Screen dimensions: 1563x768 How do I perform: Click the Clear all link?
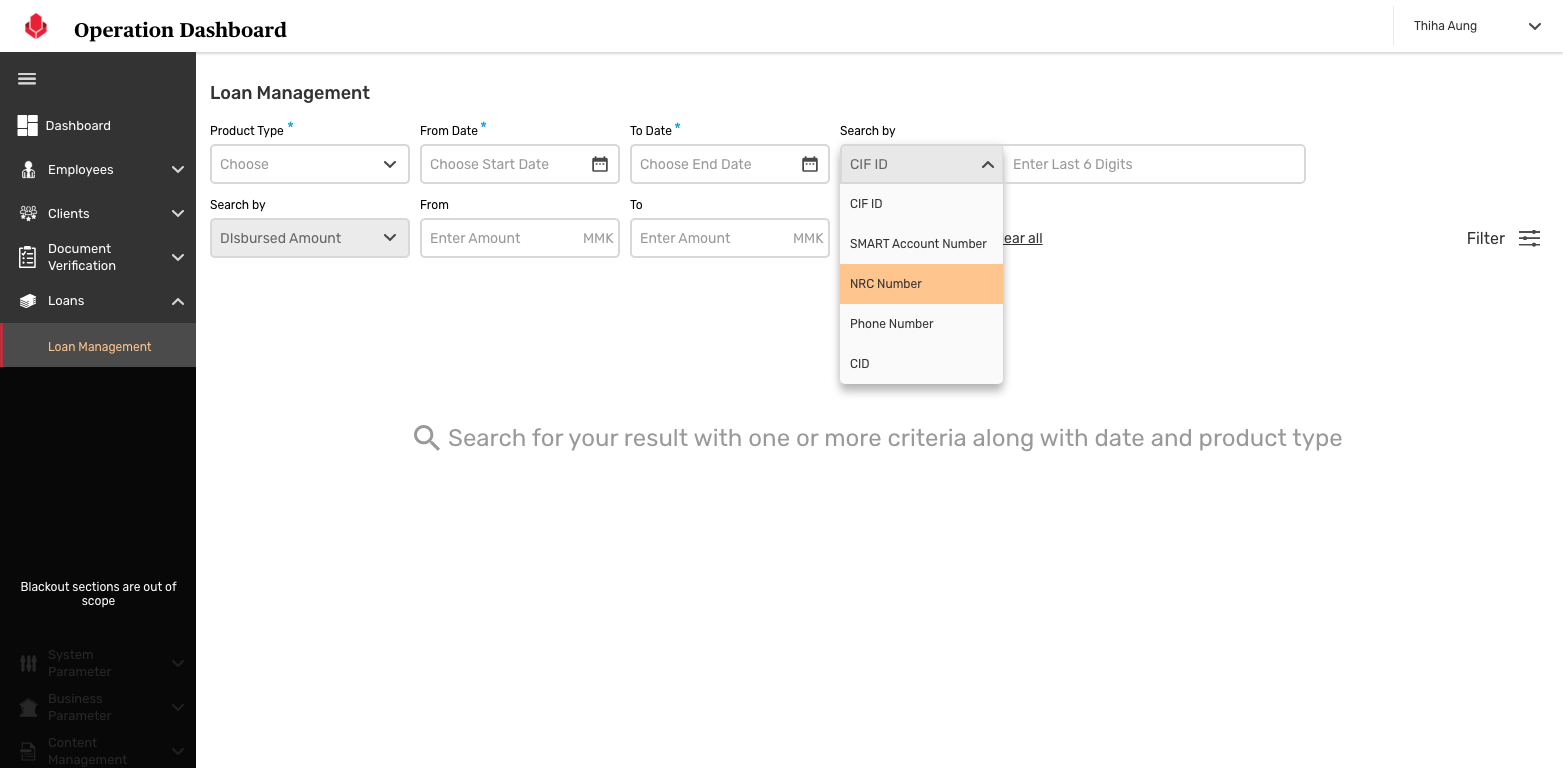[x=1023, y=238]
